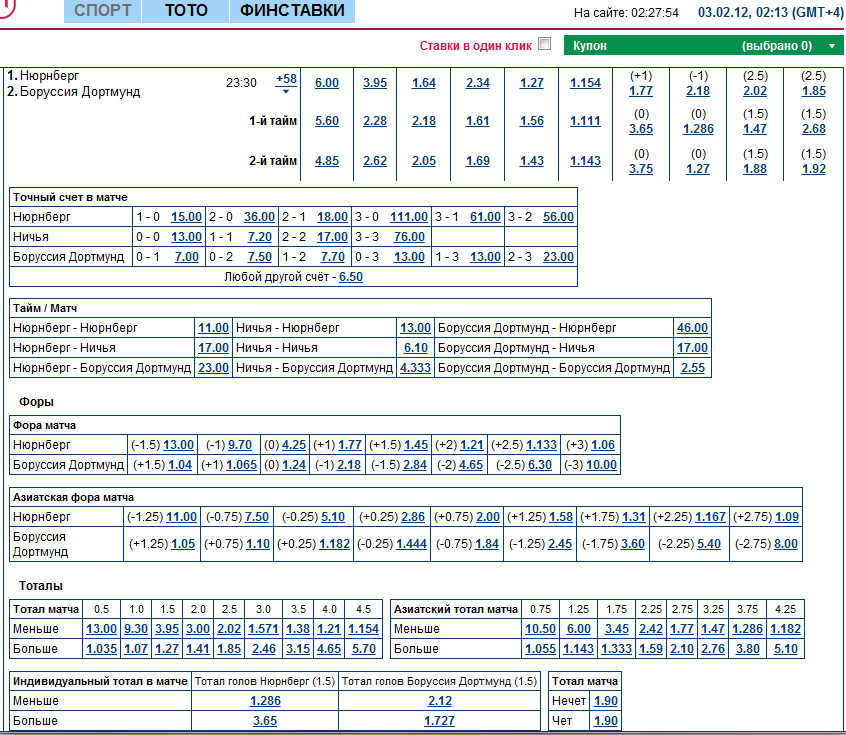Pick exact score 0 - 1 odds 7.00
Viewport: 846px width, 735px height.
click(x=187, y=257)
